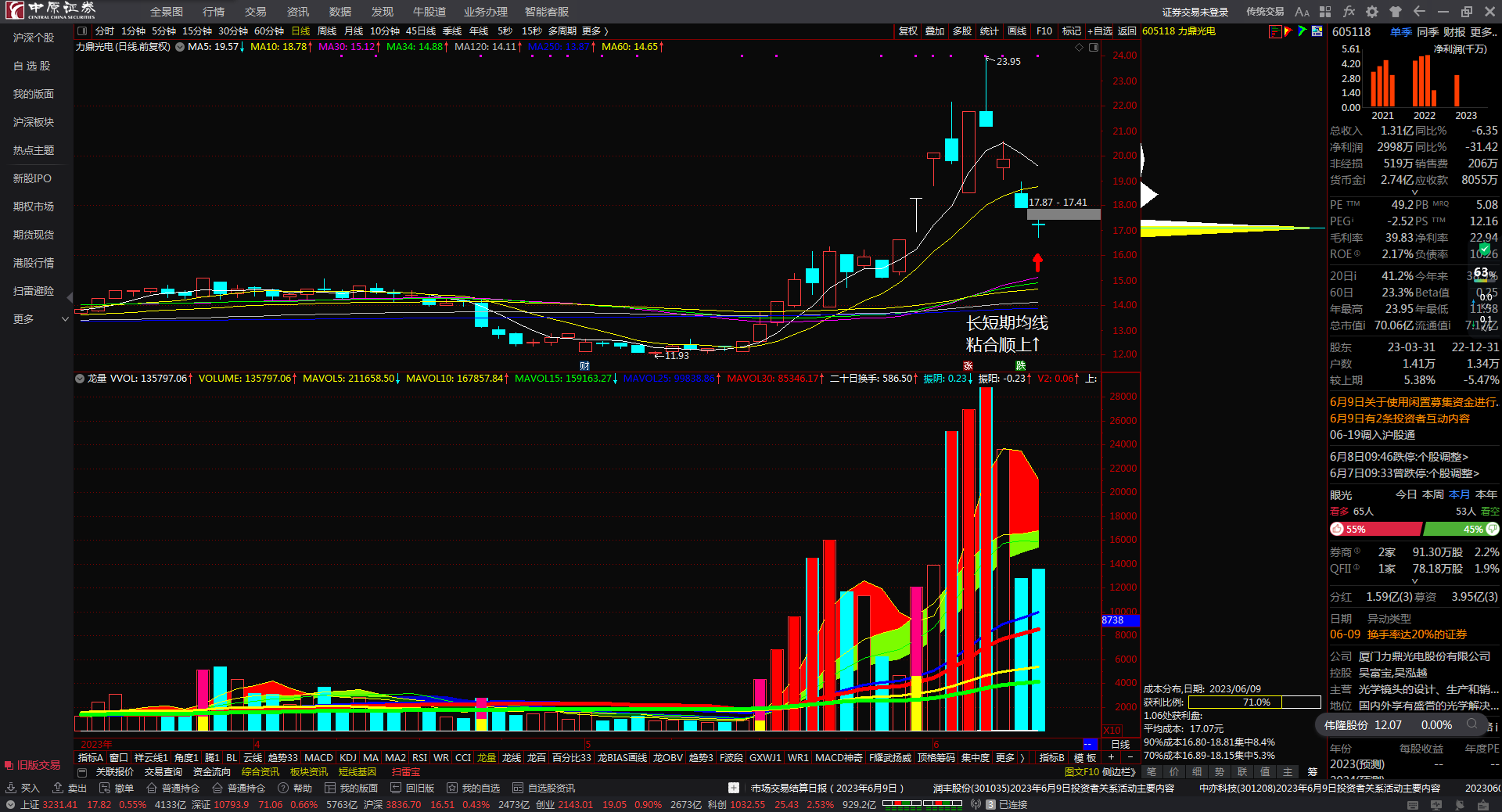Click the red-yellow triangle chip icon
Screen dimensions: 1502x812
click(1288, 31)
